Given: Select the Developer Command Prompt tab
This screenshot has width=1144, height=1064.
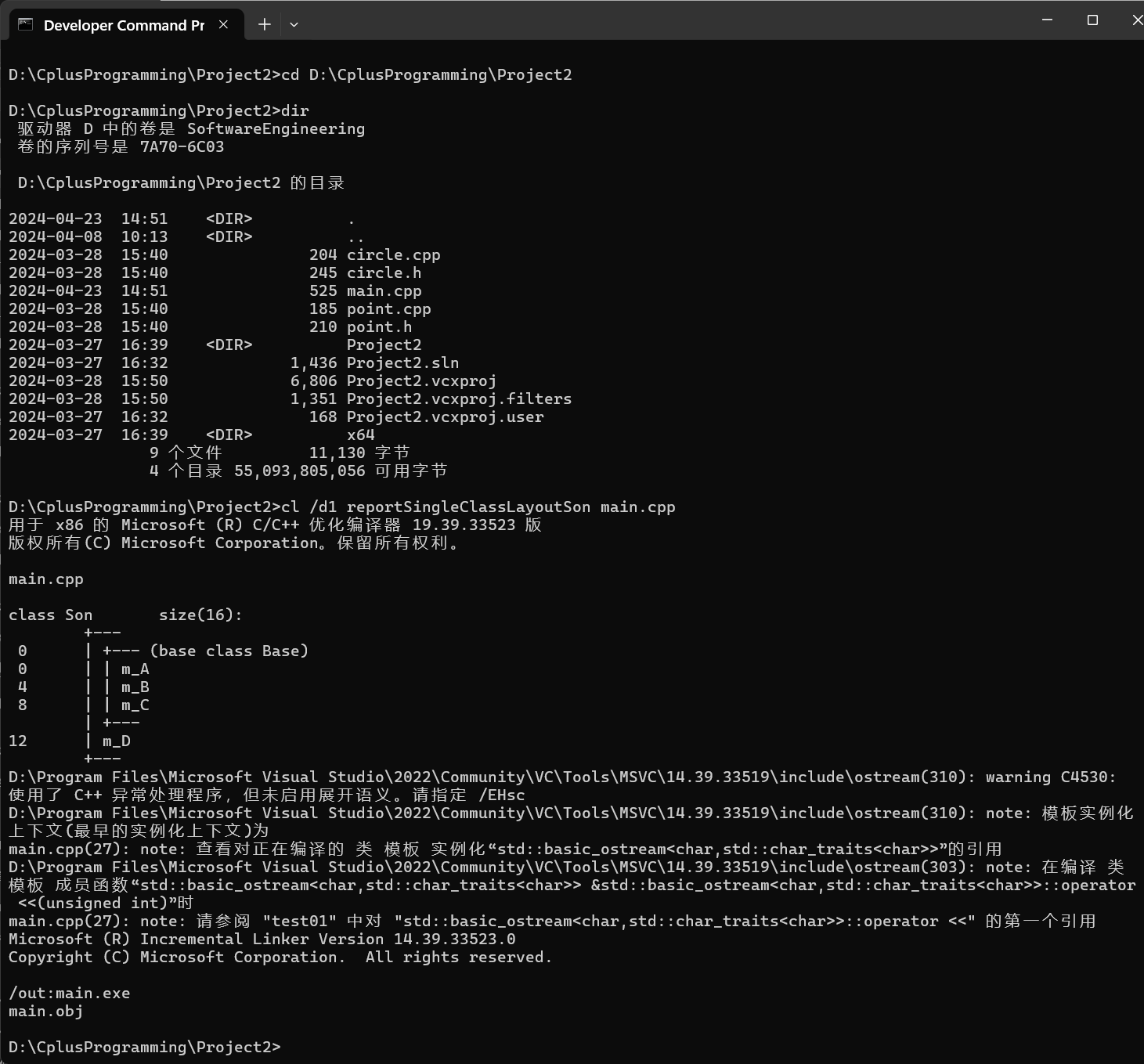Looking at the screenshot, I should (125, 24).
